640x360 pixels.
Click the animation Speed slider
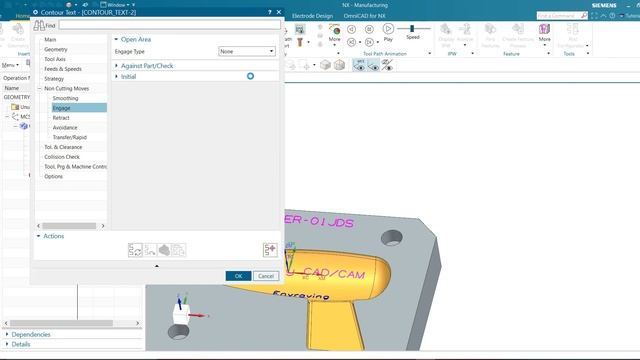coord(413,28)
